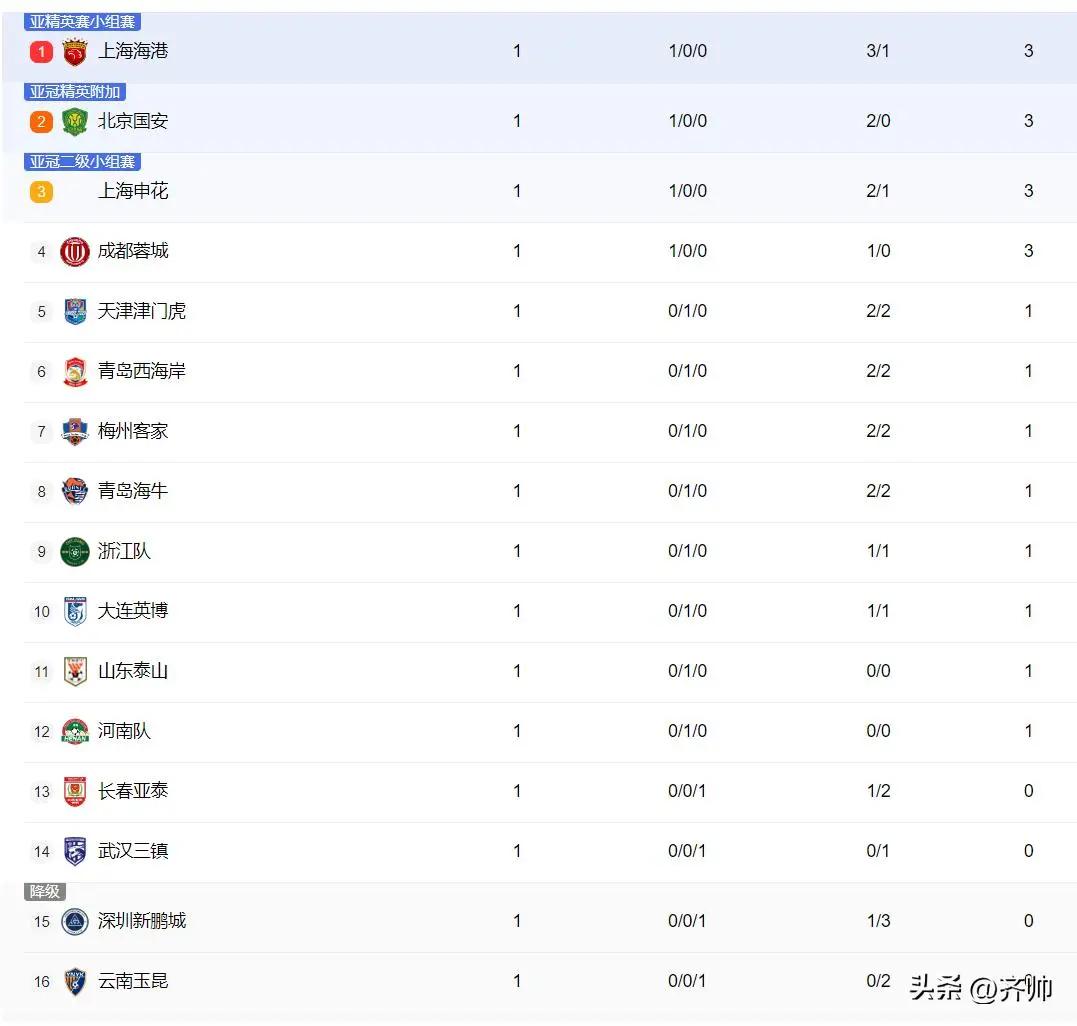This screenshot has height=1026, width=1077.
Task: Open the 上海申花 team name link
Action: (x=133, y=191)
